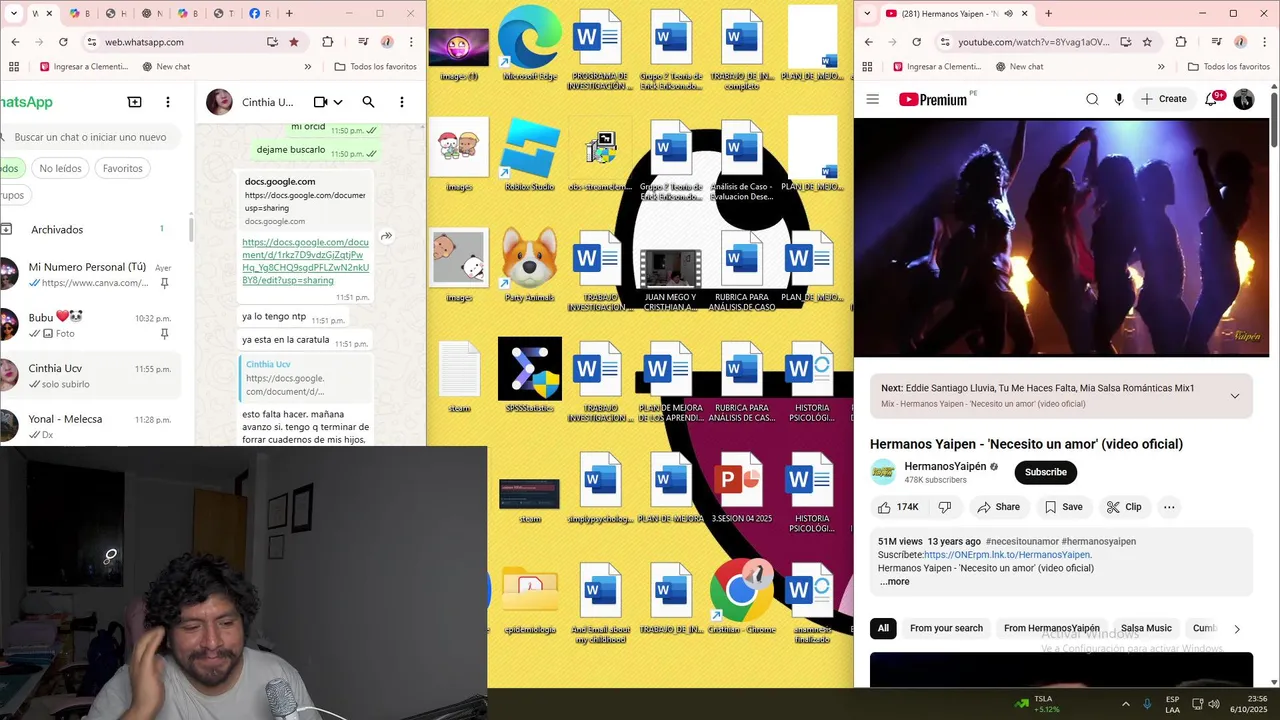Go to YouTube Premium home logo

(933, 99)
